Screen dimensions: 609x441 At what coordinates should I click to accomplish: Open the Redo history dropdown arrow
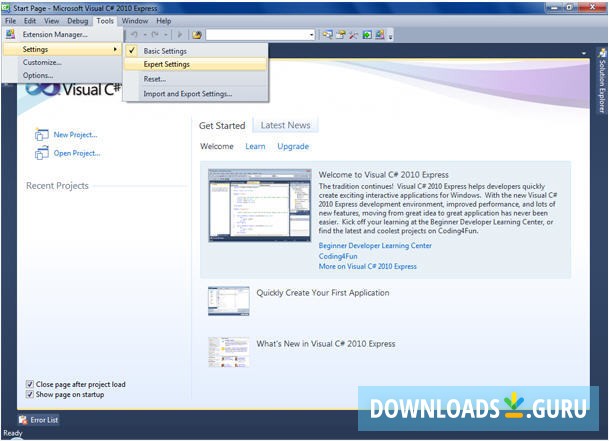(x=165, y=35)
